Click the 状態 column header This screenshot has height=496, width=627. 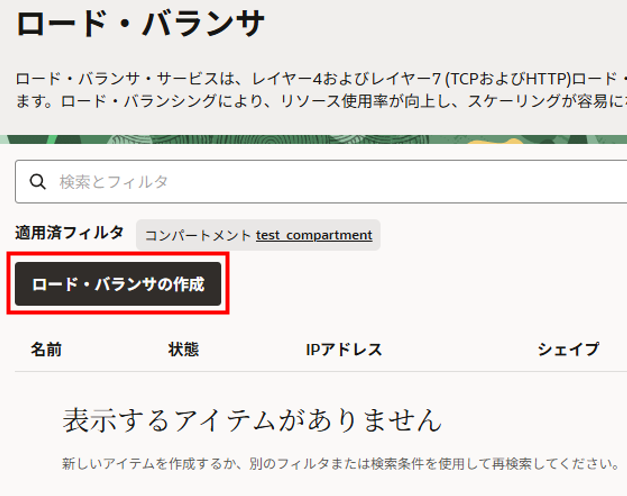point(184,349)
